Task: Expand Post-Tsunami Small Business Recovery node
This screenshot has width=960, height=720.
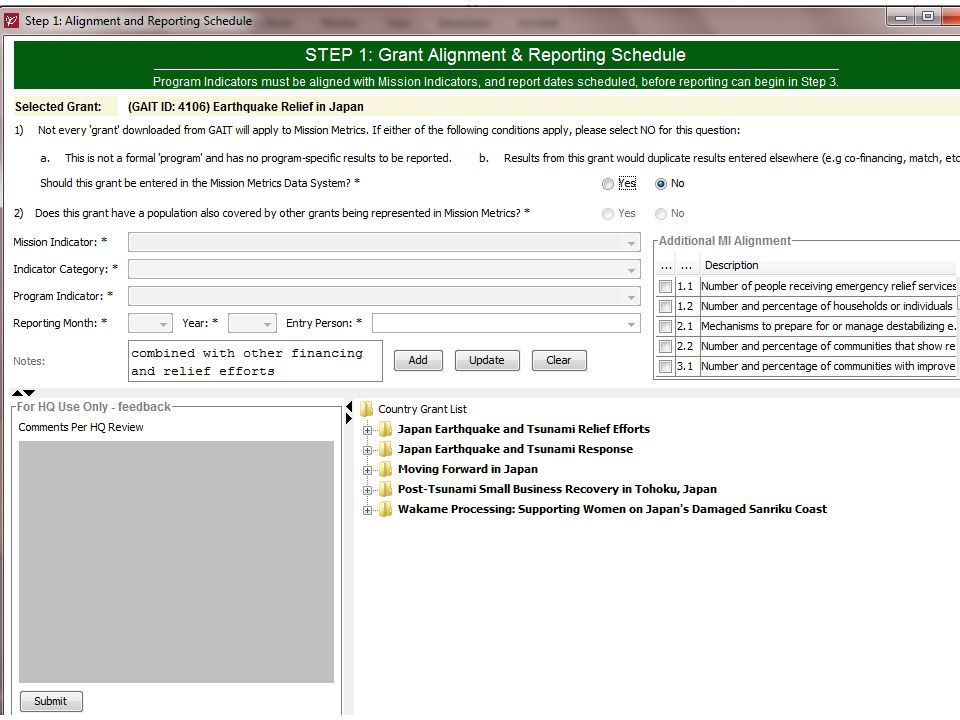Action: 367,490
